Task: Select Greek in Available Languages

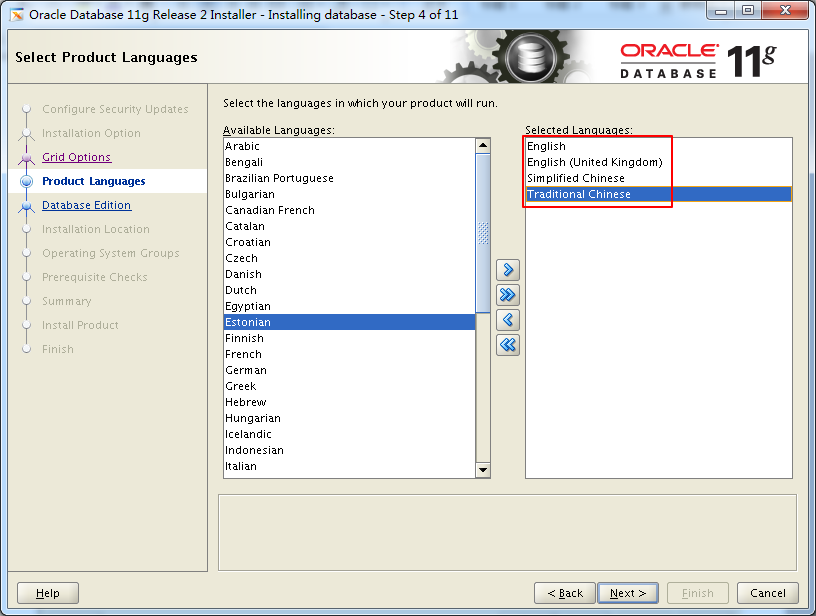Action: (349, 386)
